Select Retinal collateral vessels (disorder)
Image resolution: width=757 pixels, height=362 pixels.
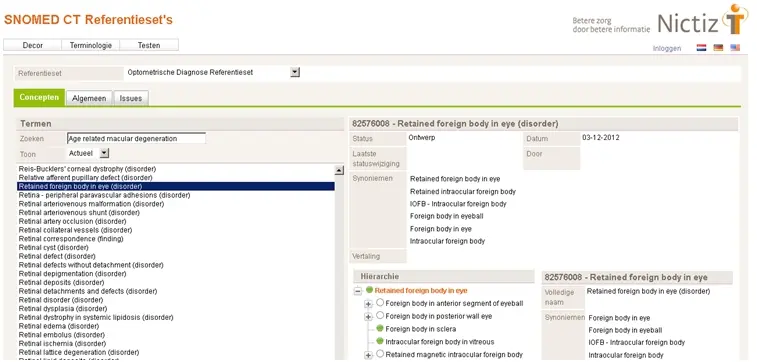point(75,230)
